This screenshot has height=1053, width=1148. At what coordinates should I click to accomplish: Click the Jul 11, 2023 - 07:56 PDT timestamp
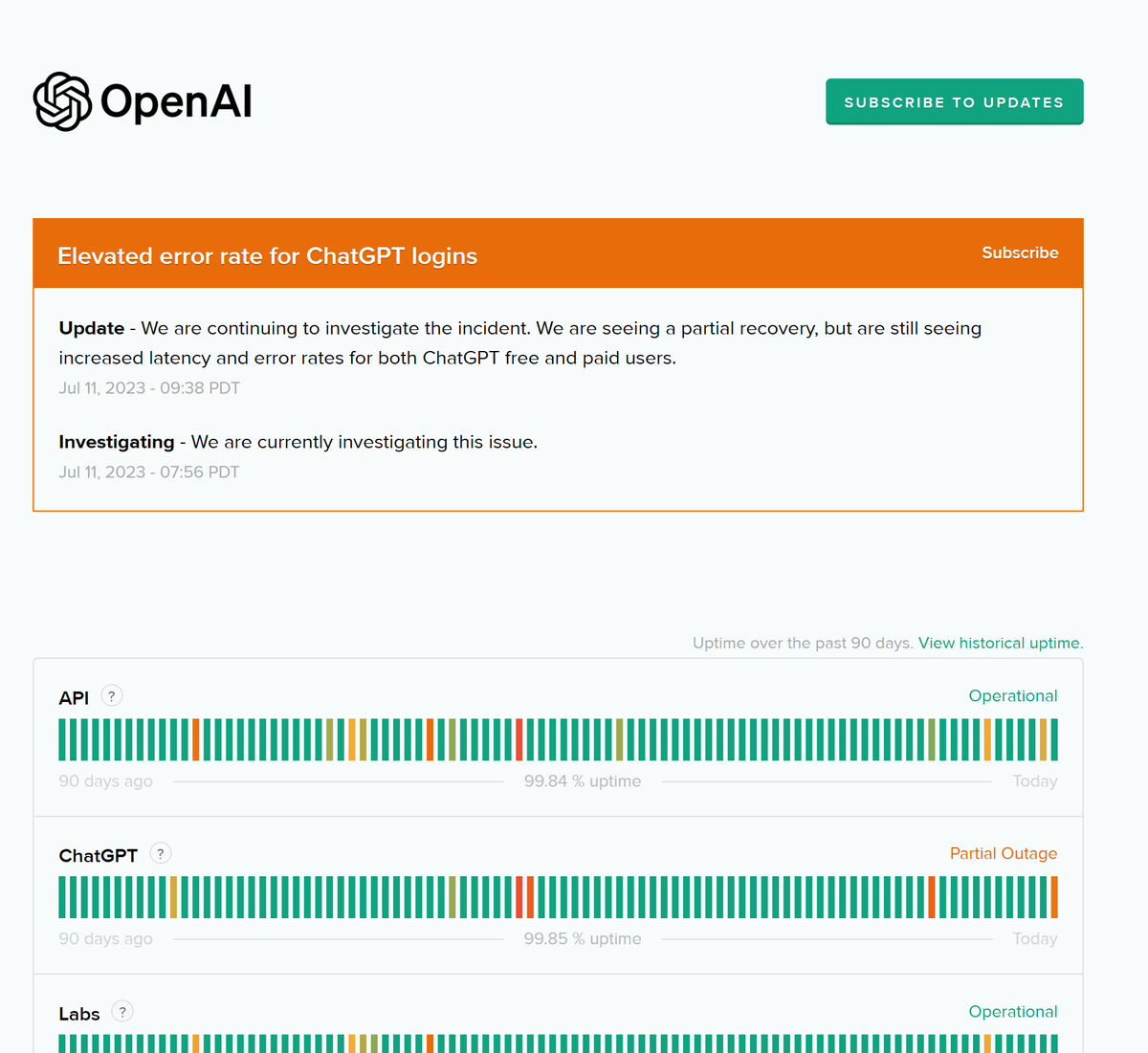[x=149, y=472]
